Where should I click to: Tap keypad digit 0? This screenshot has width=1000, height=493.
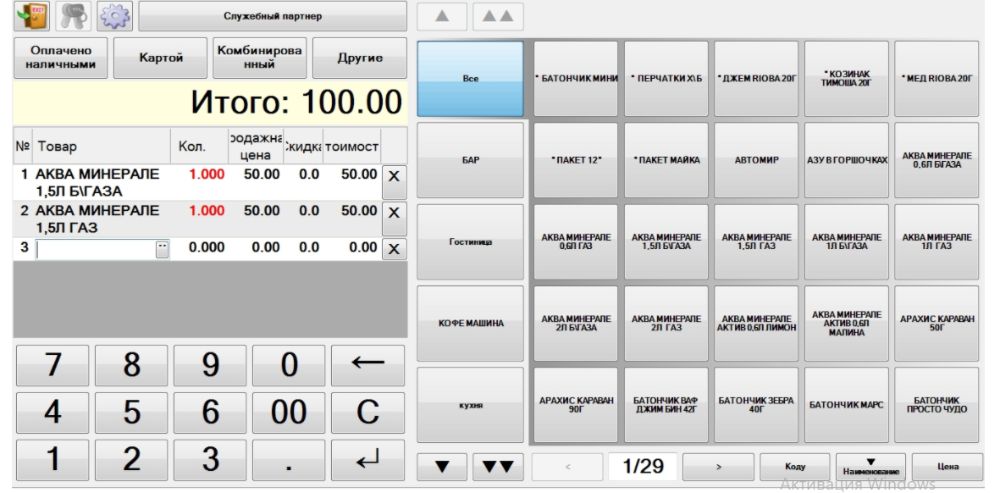click(289, 365)
